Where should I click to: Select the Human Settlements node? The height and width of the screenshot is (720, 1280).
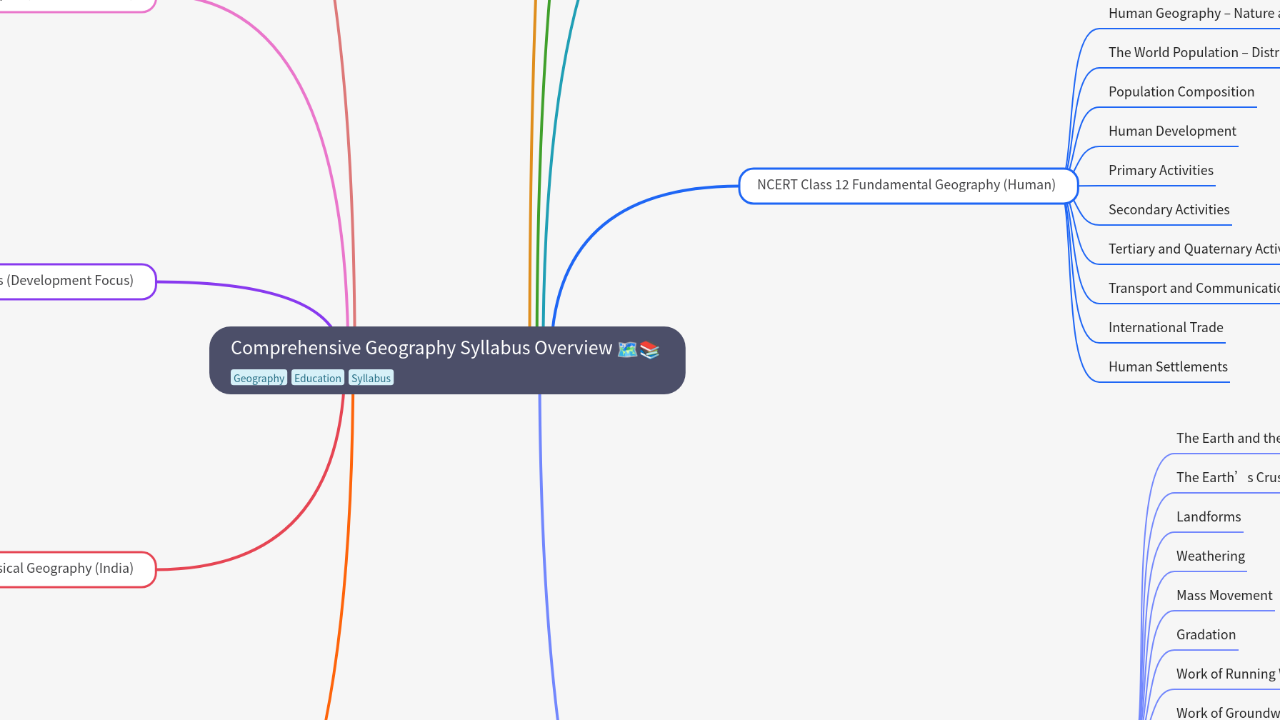pyautogui.click(x=1168, y=367)
